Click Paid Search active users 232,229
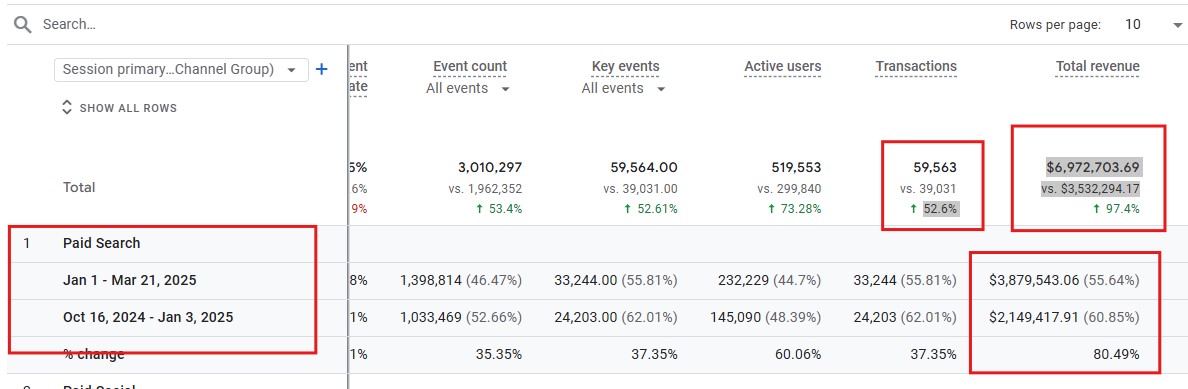The width and height of the screenshot is (1188, 389). tap(741, 281)
